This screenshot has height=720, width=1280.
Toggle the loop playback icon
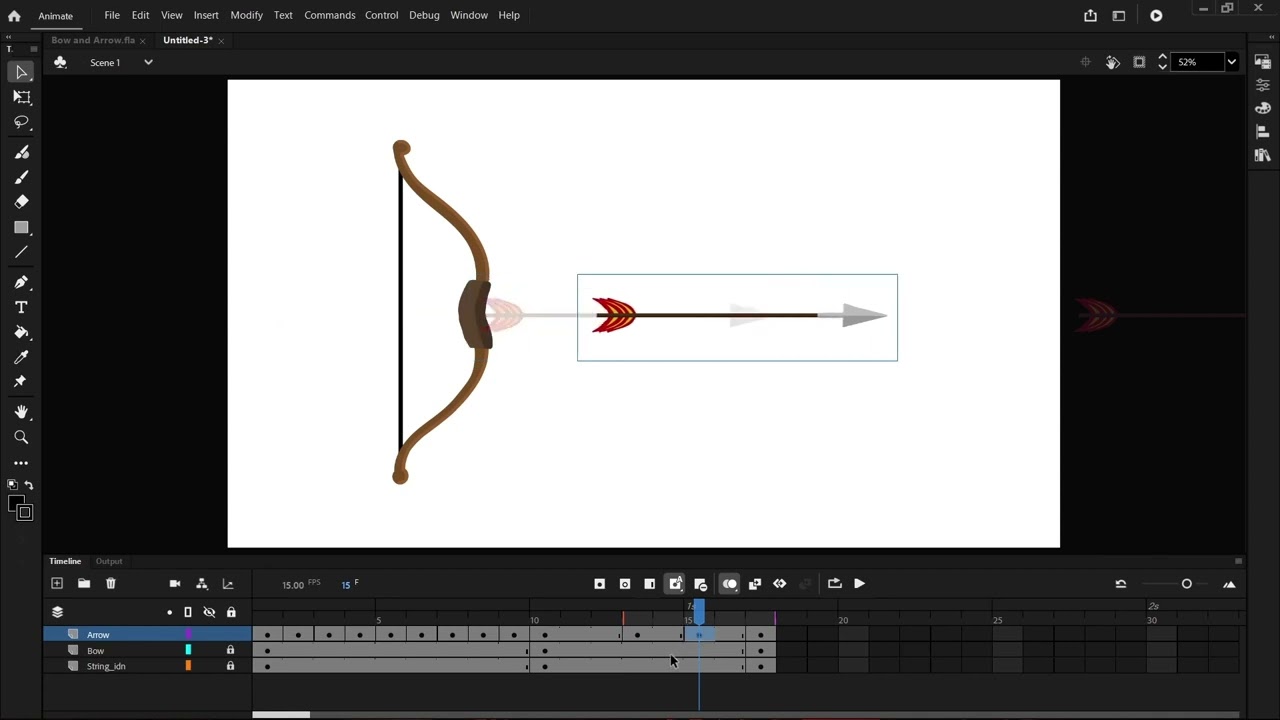834,584
